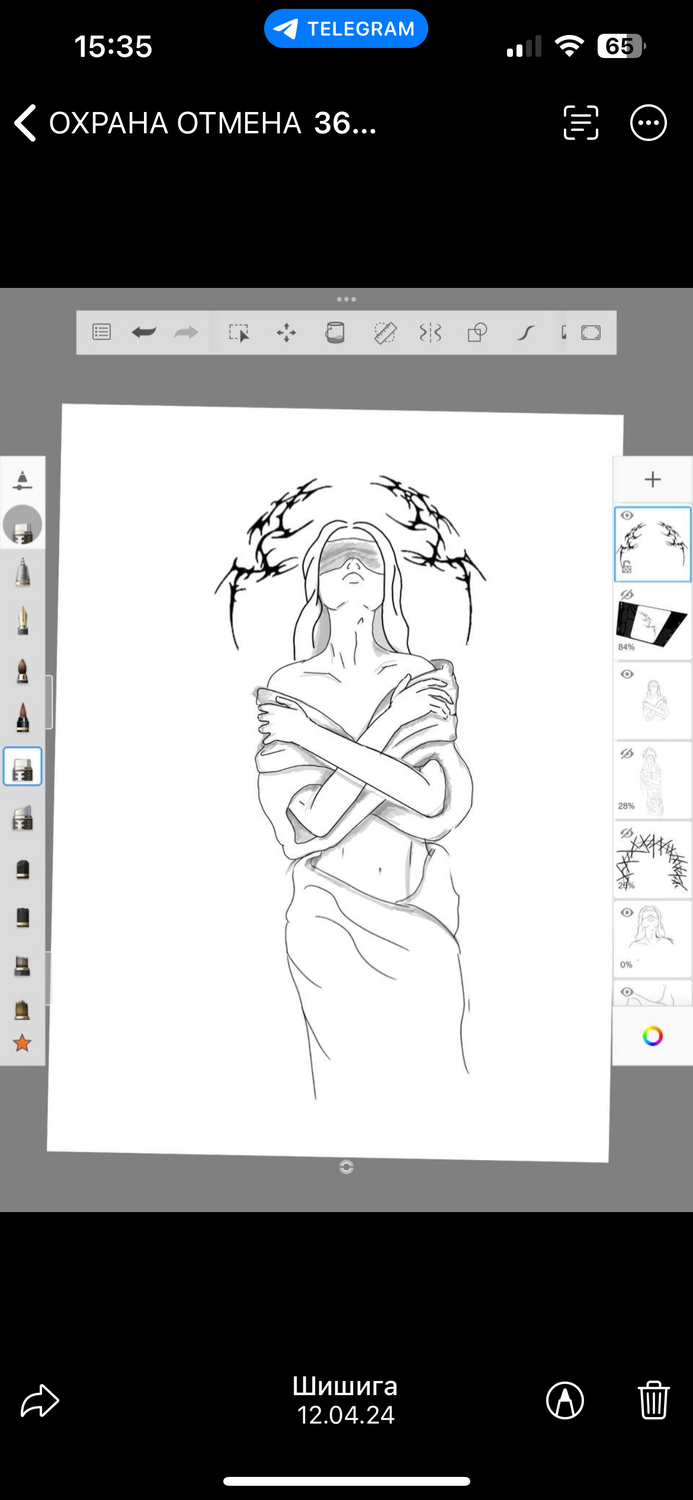This screenshot has width=693, height=1500.
Task: Show the hidden 28% figure layer
Action: click(x=627, y=753)
